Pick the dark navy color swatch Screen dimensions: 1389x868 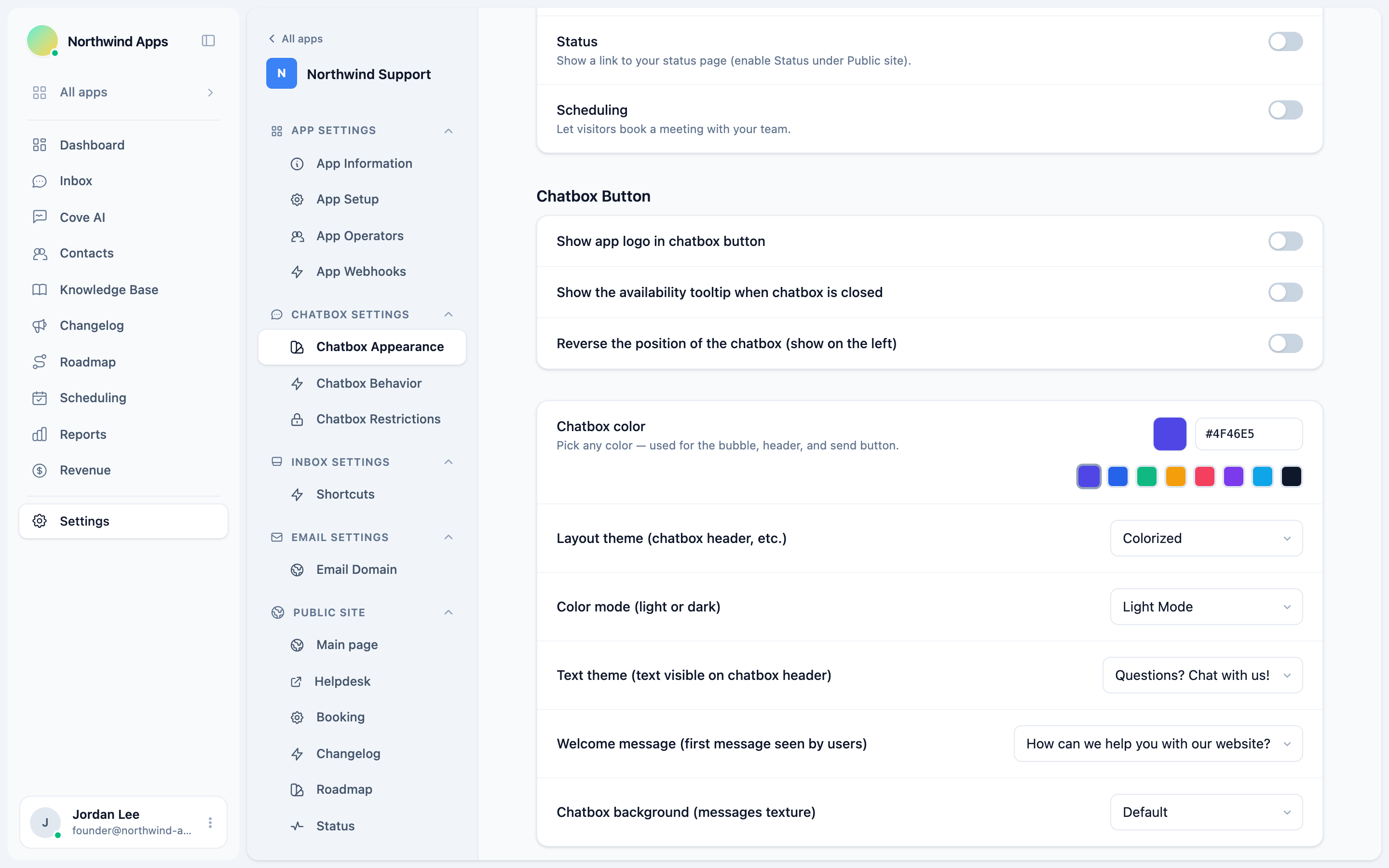pyautogui.click(x=1292, y=476)
